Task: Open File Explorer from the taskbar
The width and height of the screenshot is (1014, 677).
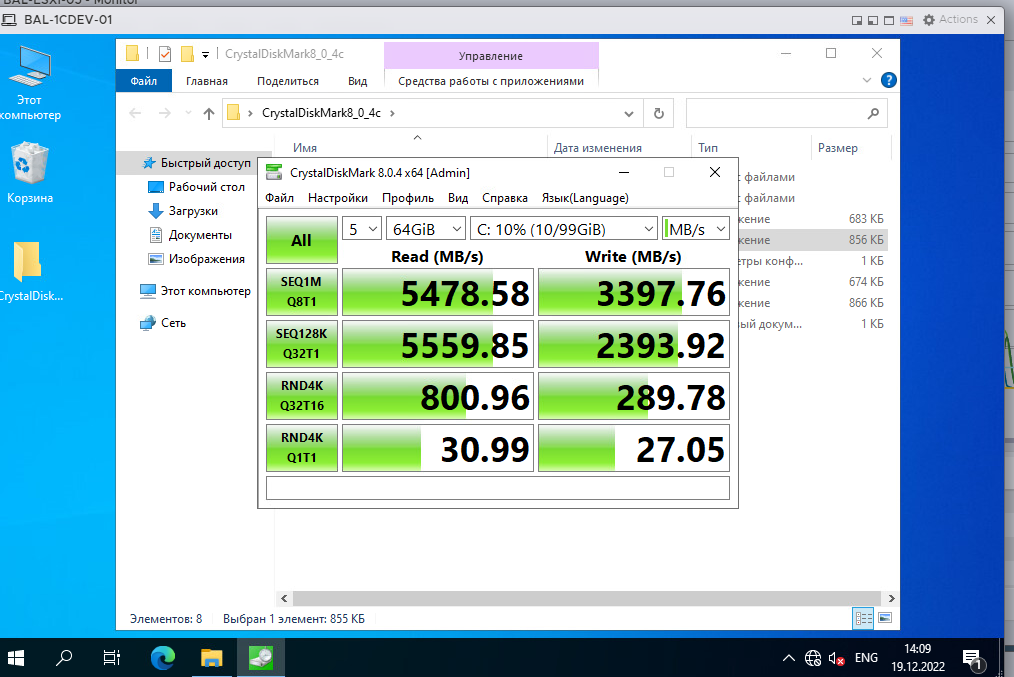Action: pos(211,658)
